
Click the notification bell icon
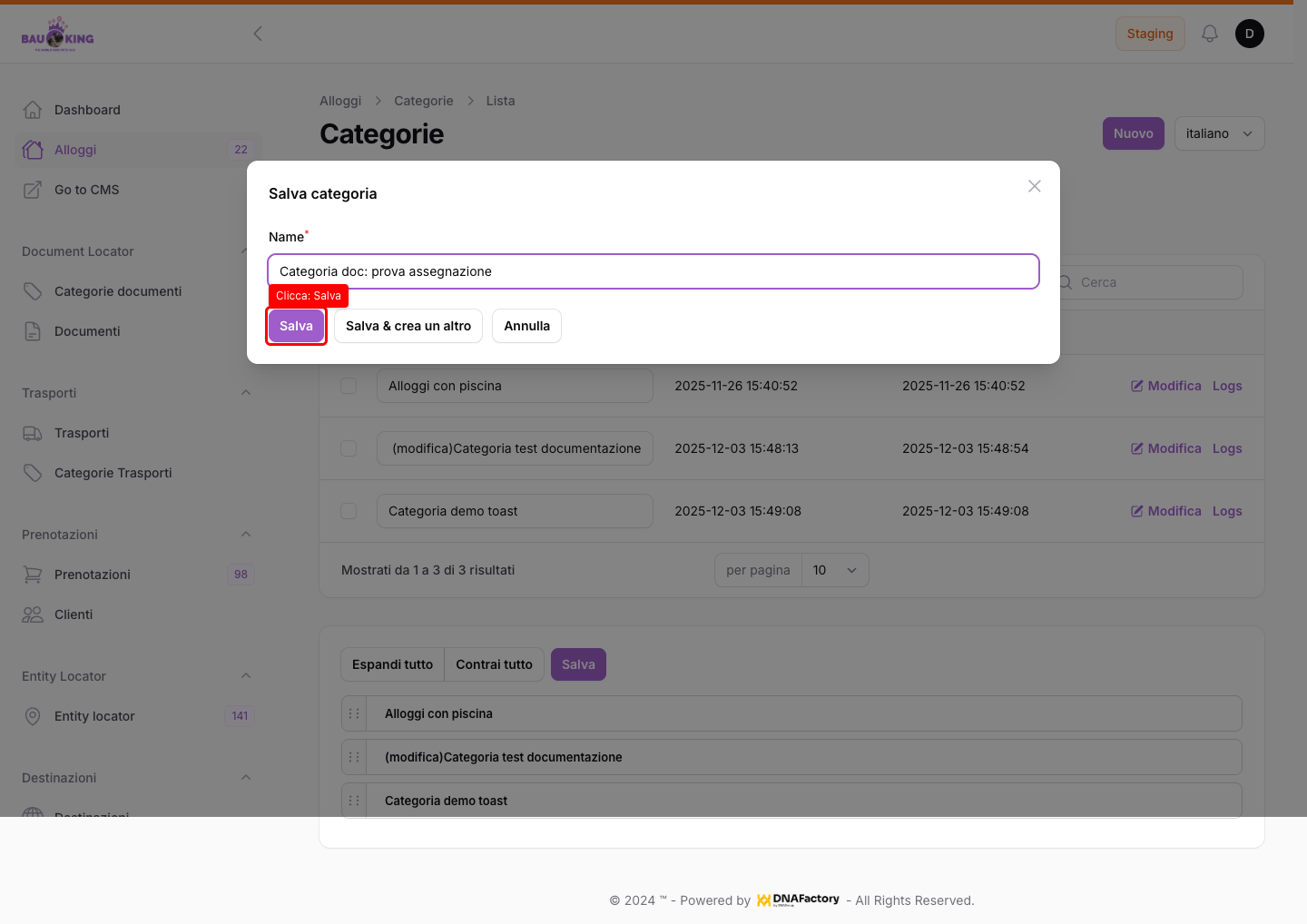coord(1209,34)
